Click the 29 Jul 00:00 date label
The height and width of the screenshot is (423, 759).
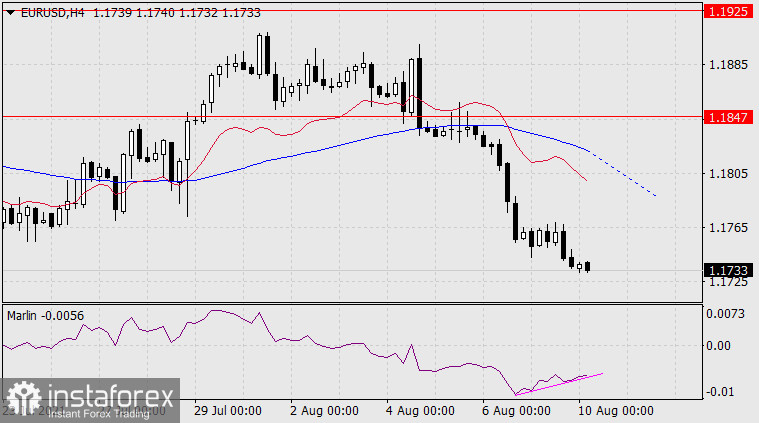coord(227,410)
